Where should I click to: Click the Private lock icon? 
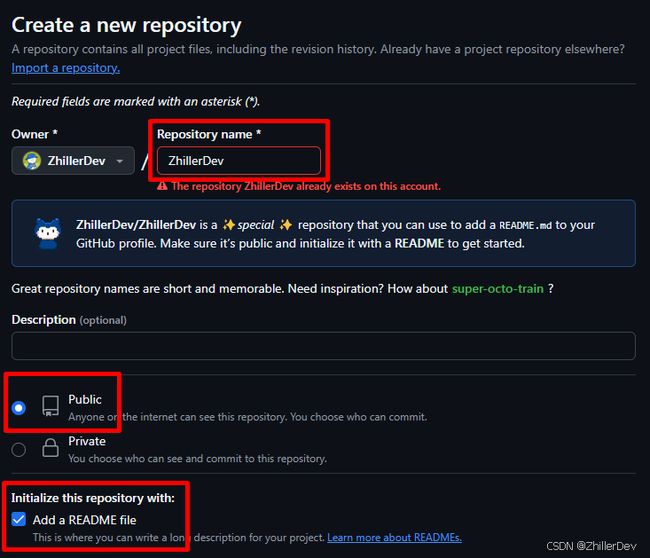point(51,448)
